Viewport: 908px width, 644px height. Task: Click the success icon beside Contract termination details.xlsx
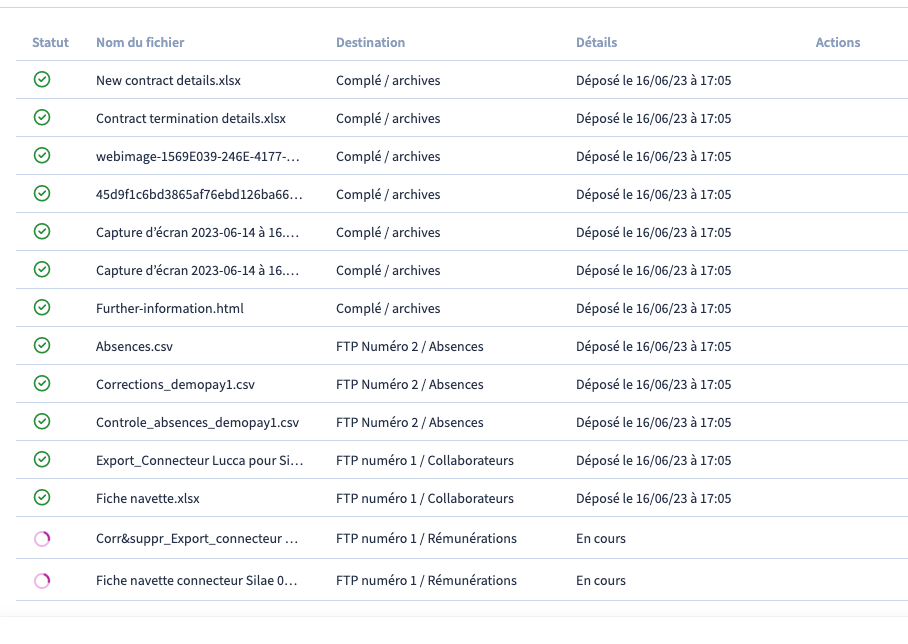42,117
